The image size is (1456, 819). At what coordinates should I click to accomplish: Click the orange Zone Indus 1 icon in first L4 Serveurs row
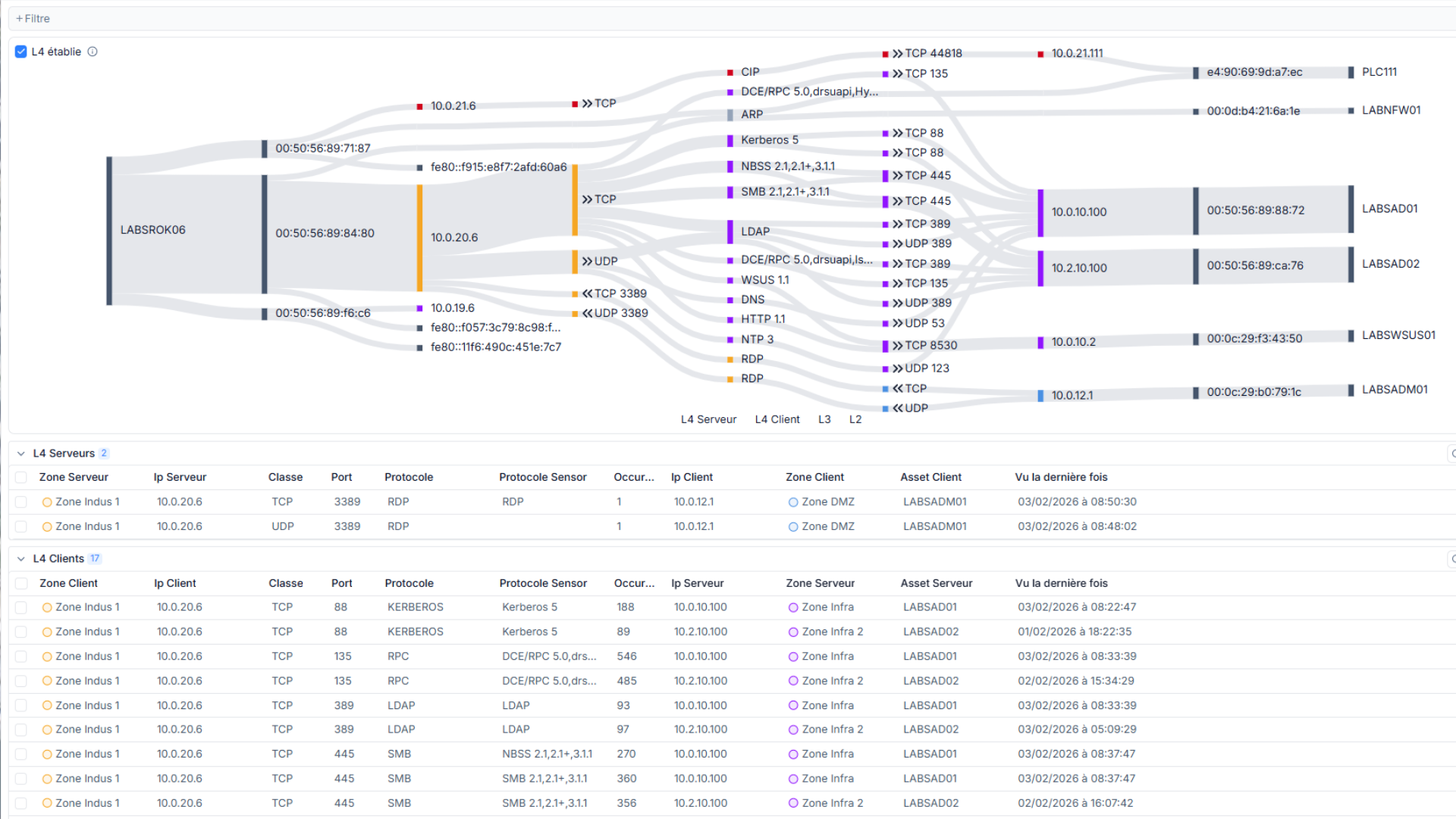coord(47,502)
